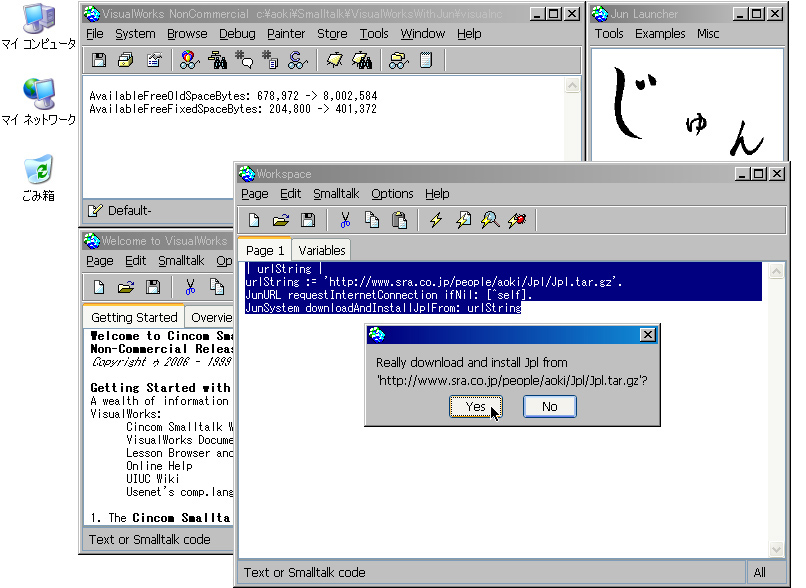
Task: Open the Smalltalk menu in Workspace window
Action: 336,194
